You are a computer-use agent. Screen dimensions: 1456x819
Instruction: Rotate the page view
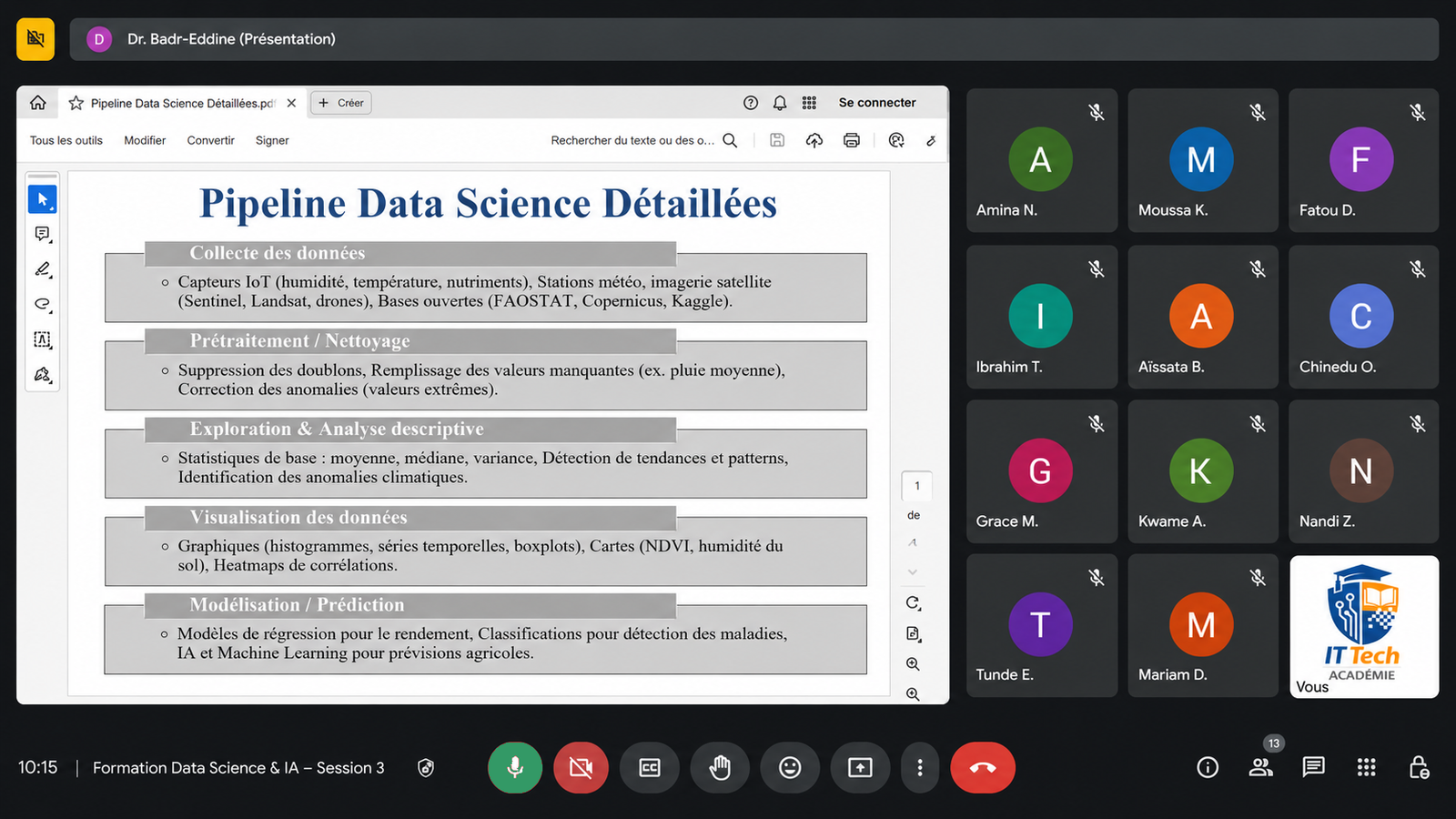pyautogui.click(x=913, y=602)
